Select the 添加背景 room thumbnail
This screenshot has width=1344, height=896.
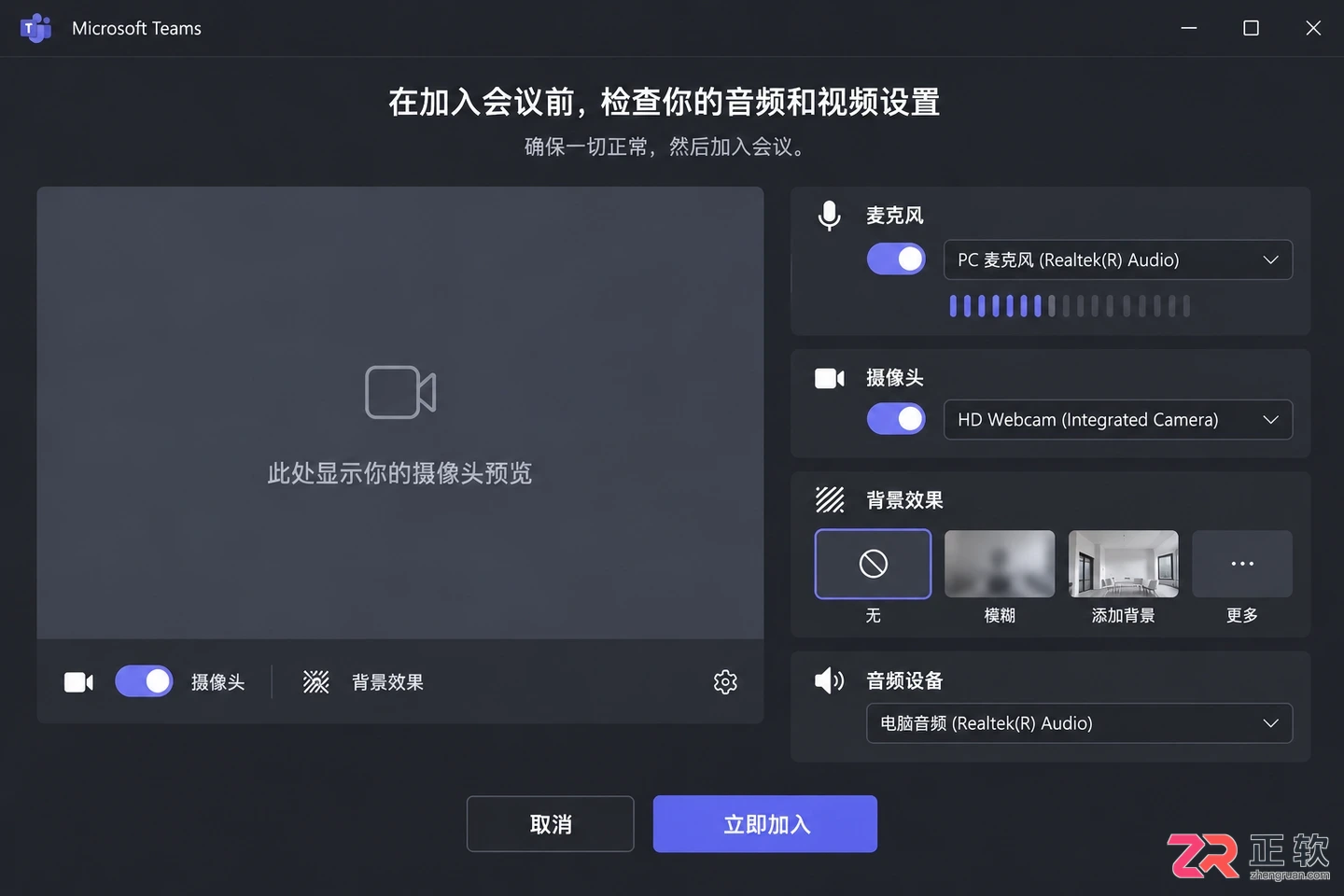(x=1123, y=564)
